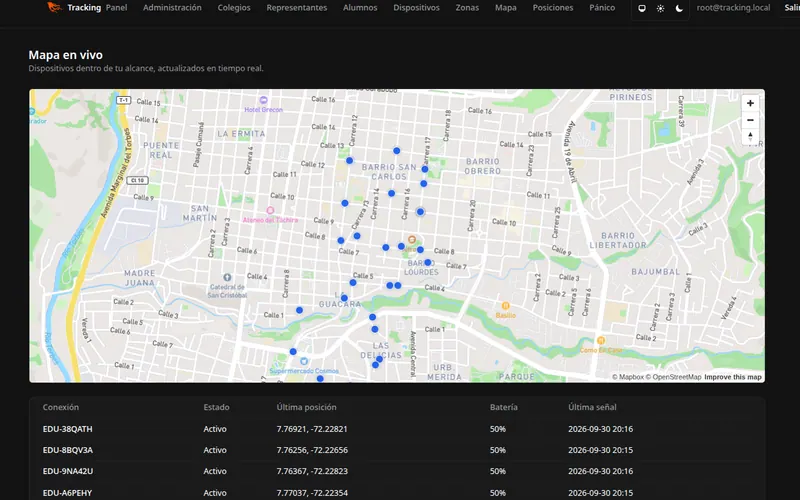
Task: Go to the Representantes section
Action: pyautogui.click(x=296, y=8)
